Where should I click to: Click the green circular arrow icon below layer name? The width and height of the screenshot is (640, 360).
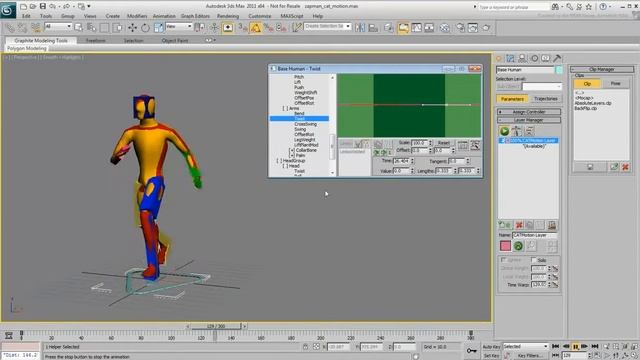coord(518,246)
